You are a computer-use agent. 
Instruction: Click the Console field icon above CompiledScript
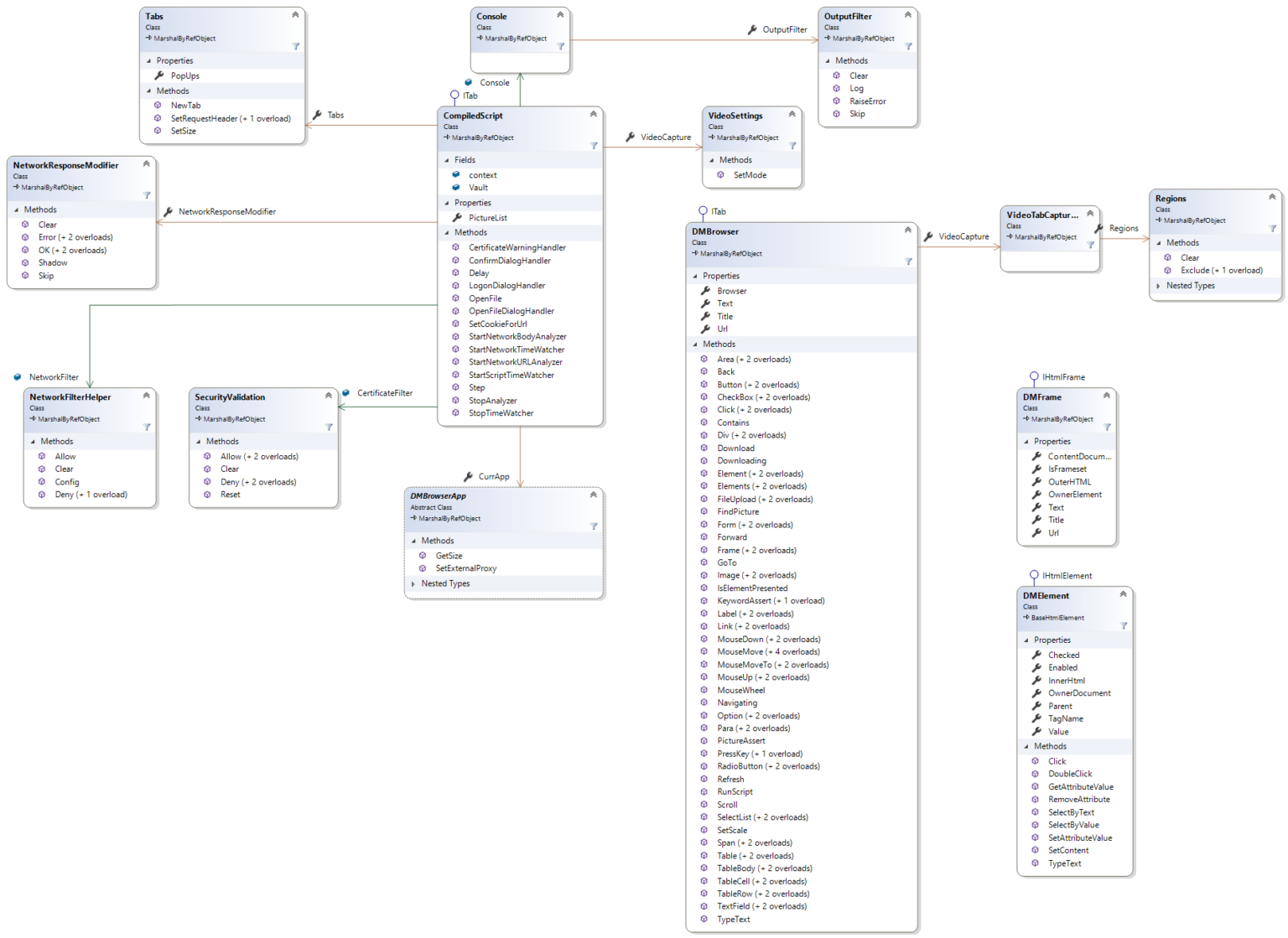tap(468, 82)
